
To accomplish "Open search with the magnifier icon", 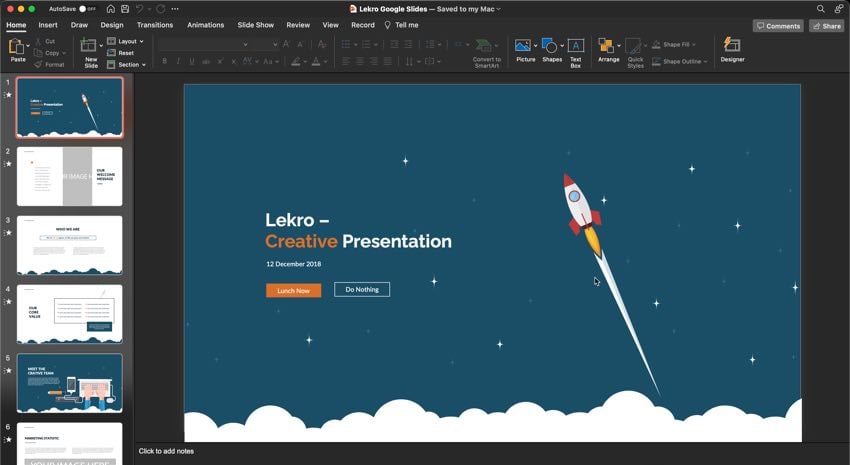I will [821, 9].
